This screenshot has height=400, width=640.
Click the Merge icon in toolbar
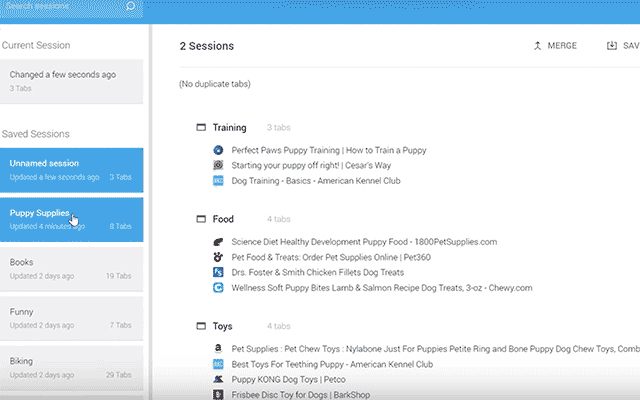[537, 46]
